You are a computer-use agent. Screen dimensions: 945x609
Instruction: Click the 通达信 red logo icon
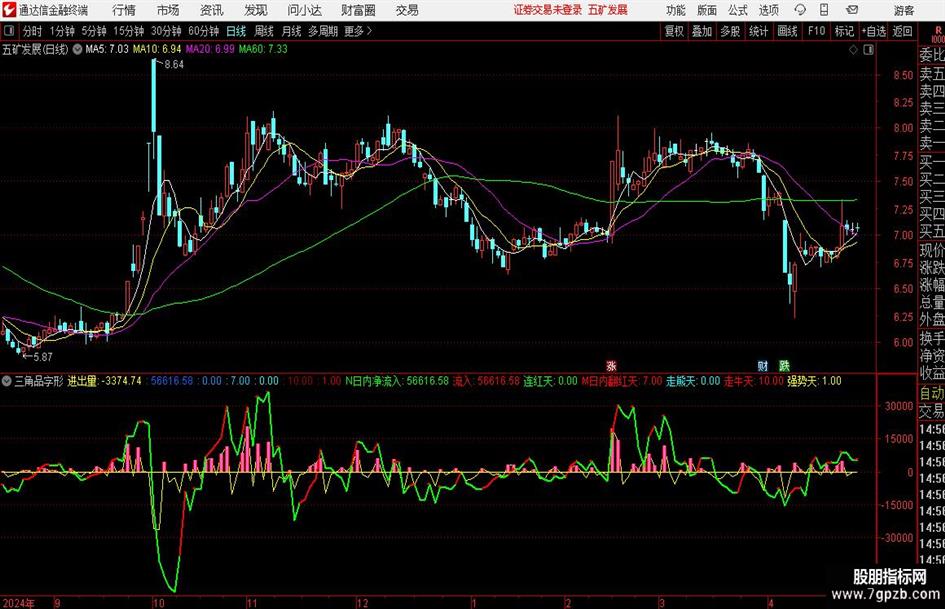[9, 10]
